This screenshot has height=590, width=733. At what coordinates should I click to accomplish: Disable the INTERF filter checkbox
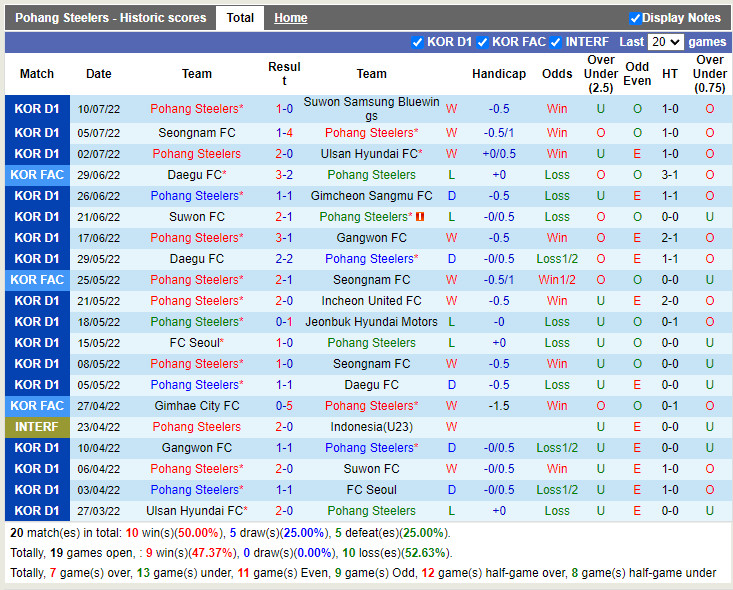pos(556,42)
